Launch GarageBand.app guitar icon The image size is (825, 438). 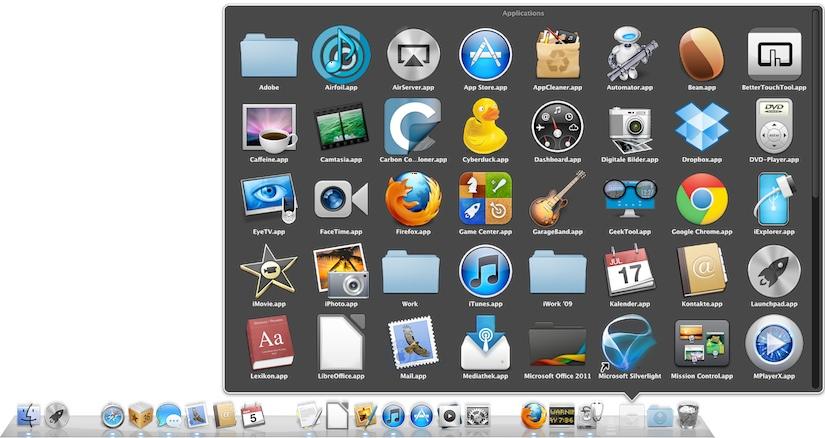(x=557, y=200)
